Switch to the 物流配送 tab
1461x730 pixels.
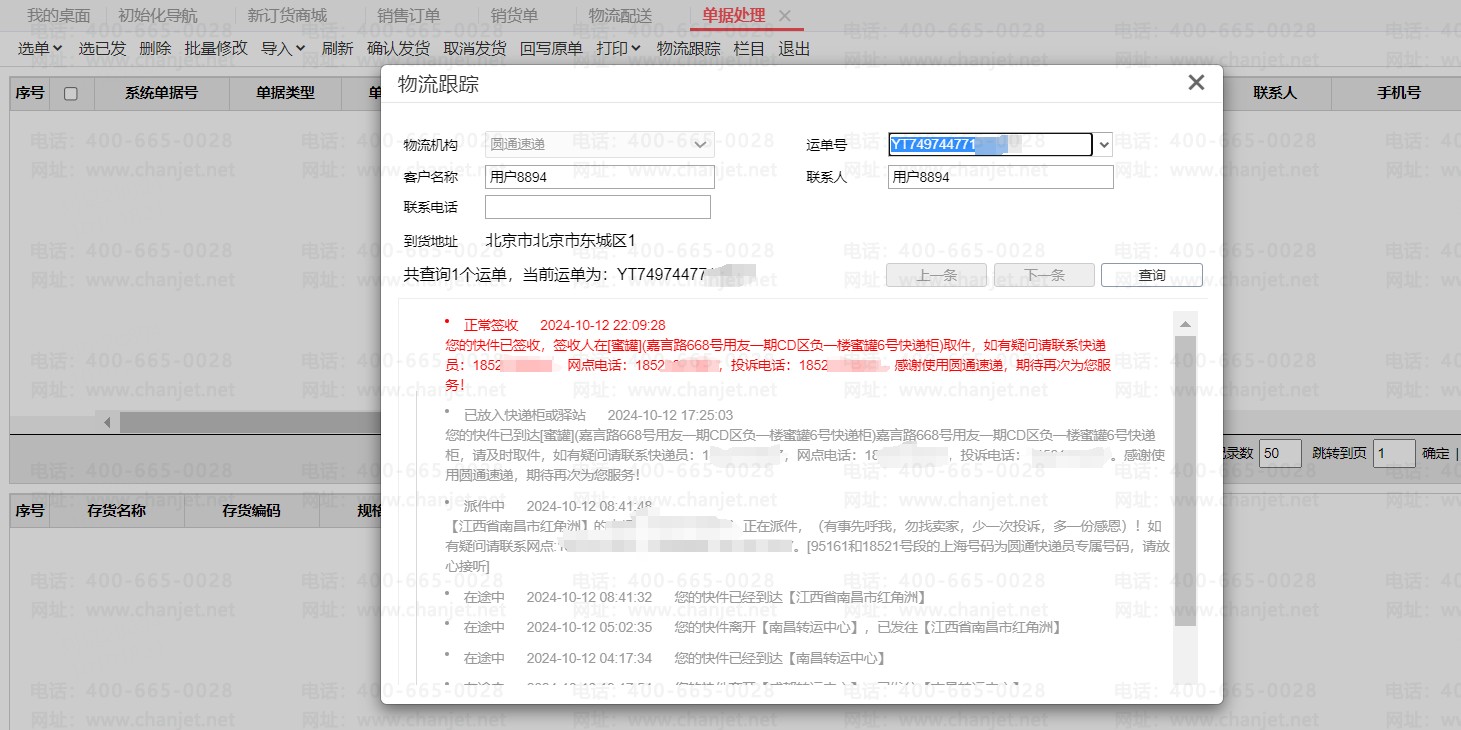pyautogui.click(x=619, y=16)
